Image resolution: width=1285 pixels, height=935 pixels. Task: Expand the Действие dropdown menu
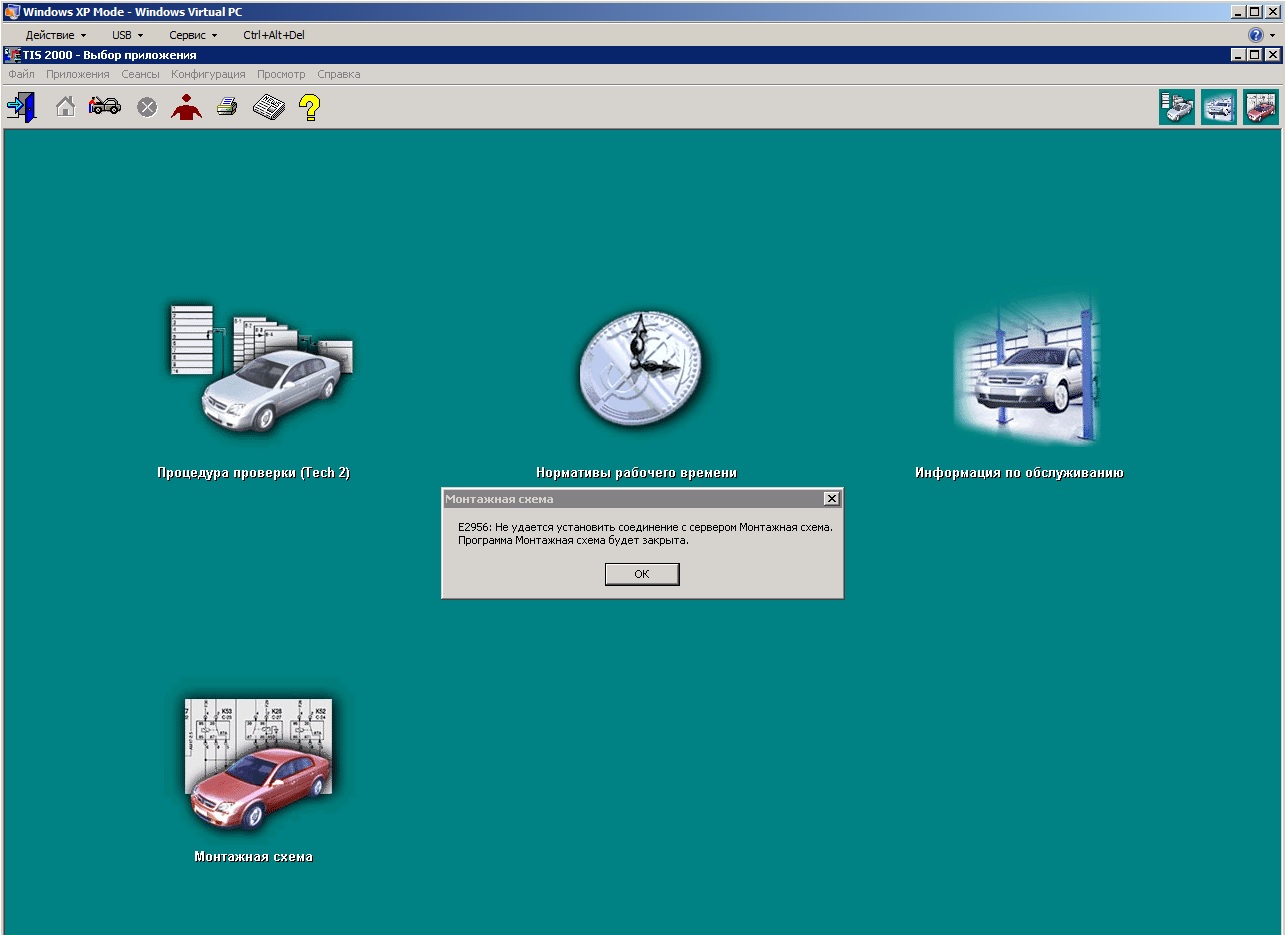55,35
